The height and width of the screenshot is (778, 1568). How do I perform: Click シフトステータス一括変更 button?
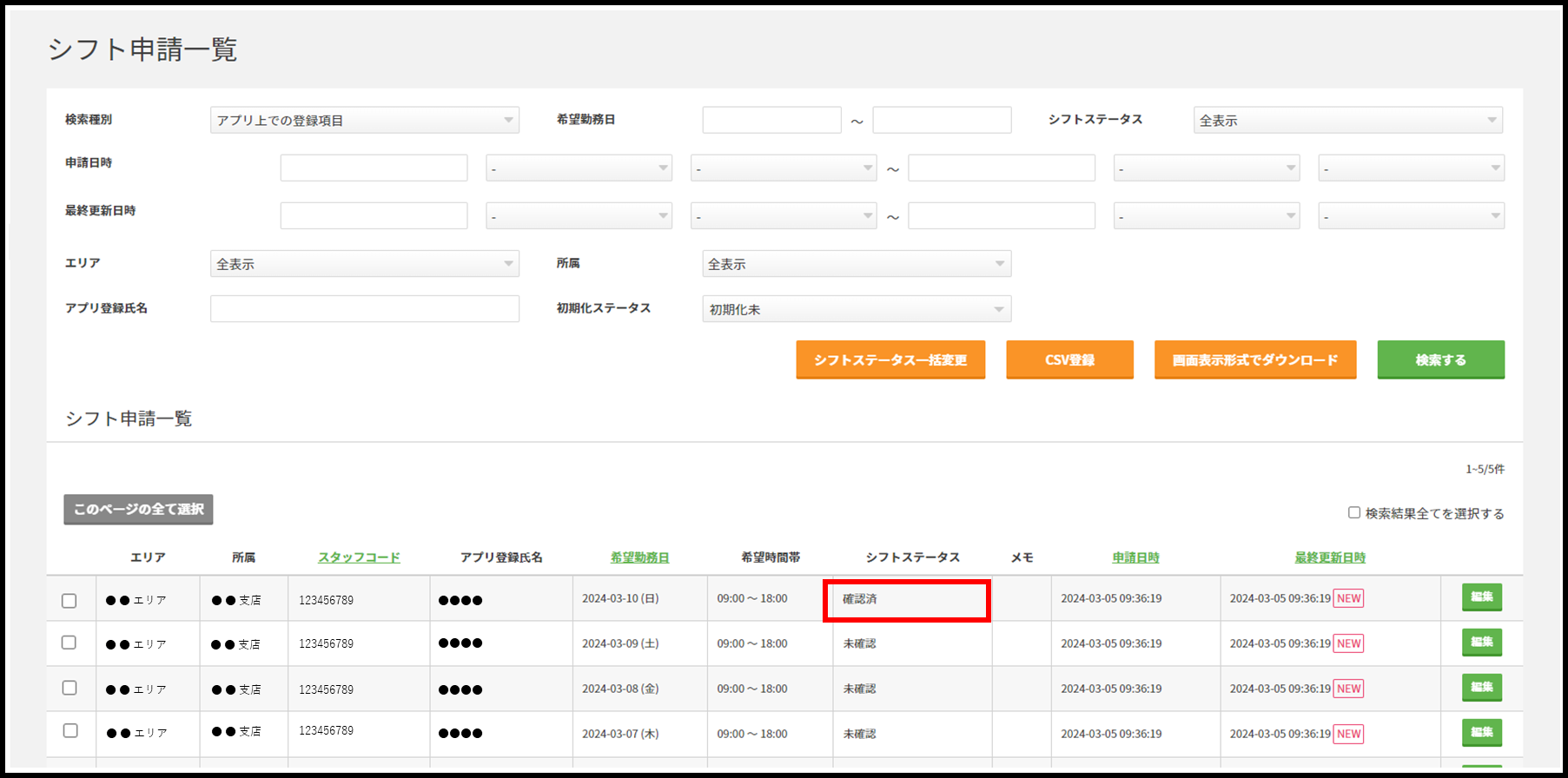pos(890,359)
